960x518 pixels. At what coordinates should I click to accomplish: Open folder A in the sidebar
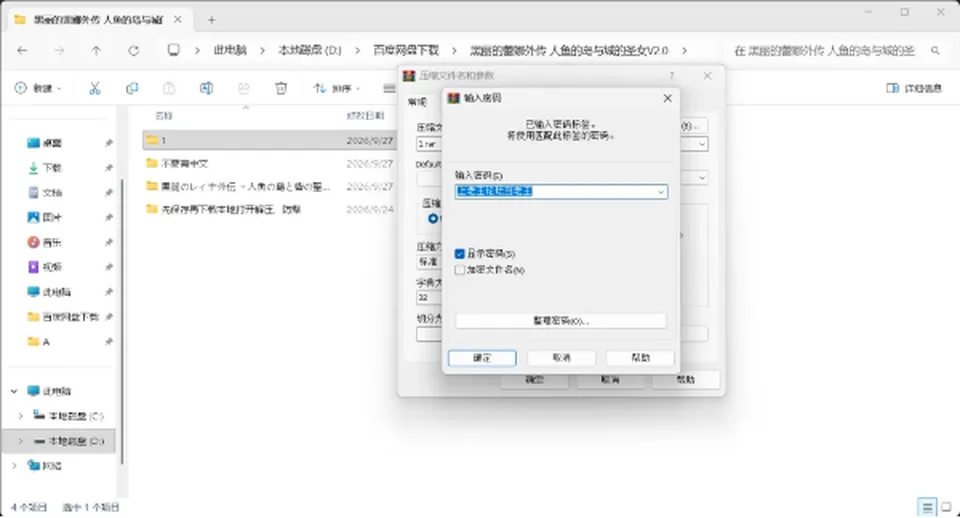(39, 342)
